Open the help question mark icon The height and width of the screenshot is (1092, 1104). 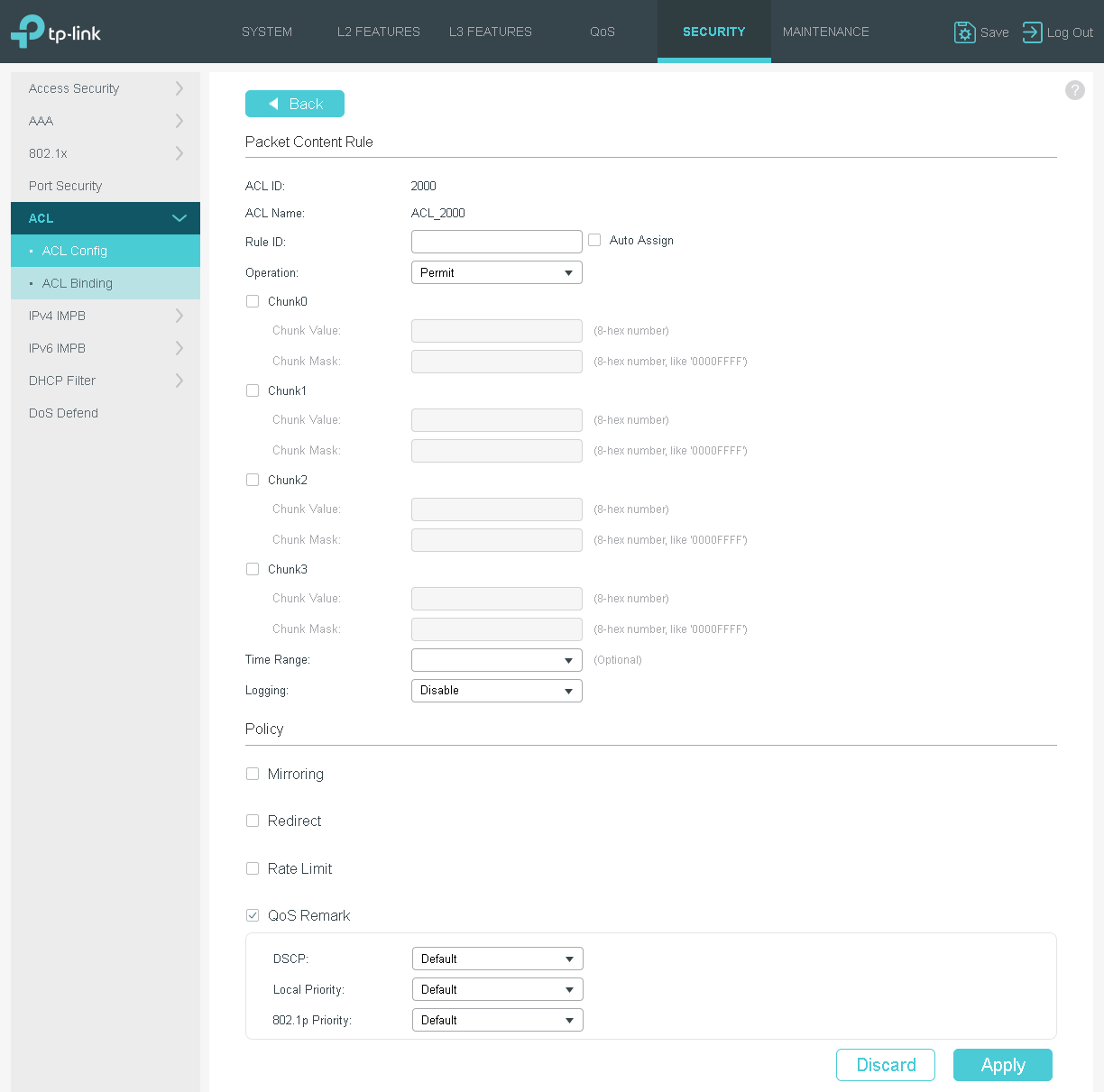(x=1074, y=90)
